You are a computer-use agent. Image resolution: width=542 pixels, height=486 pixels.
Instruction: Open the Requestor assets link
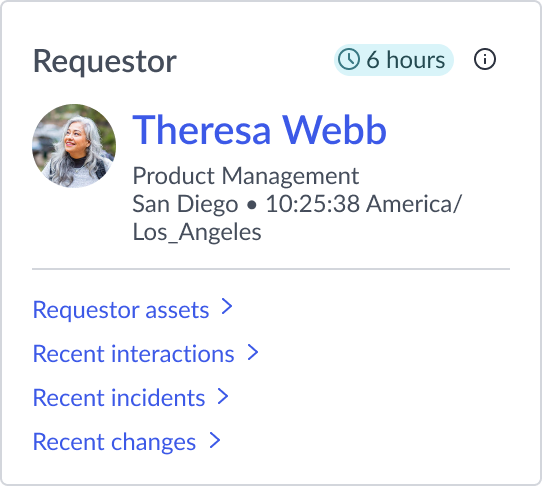point(121,310)
